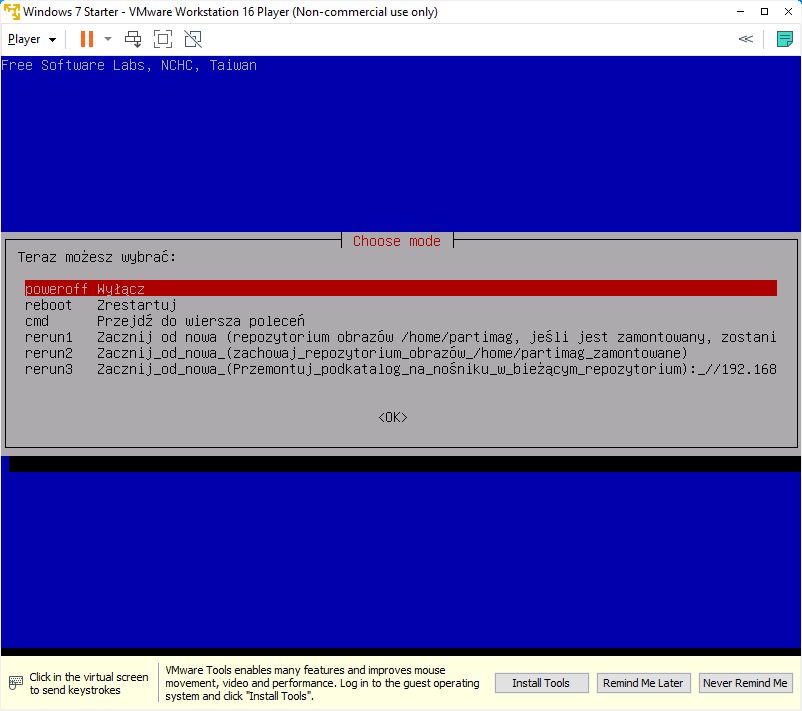Toggle Unity mode icon
The height and width of the screenshot is (711, 802).
click(x=193, y=39)
